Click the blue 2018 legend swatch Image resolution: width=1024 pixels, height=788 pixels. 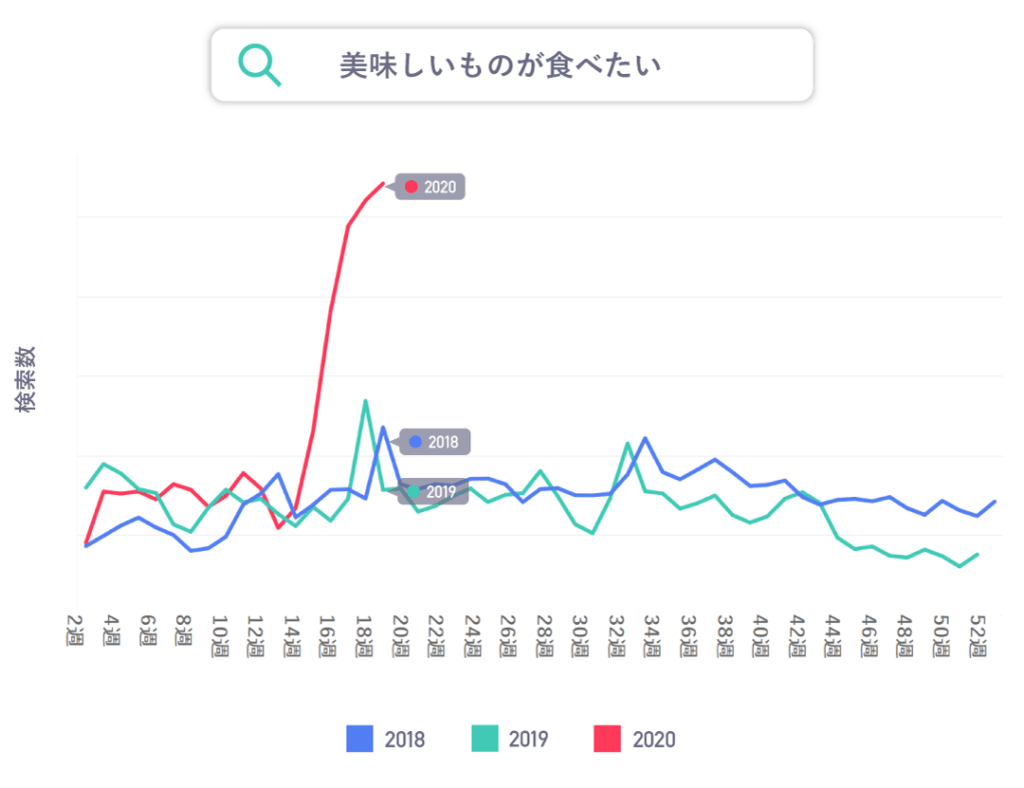[360, 739]
